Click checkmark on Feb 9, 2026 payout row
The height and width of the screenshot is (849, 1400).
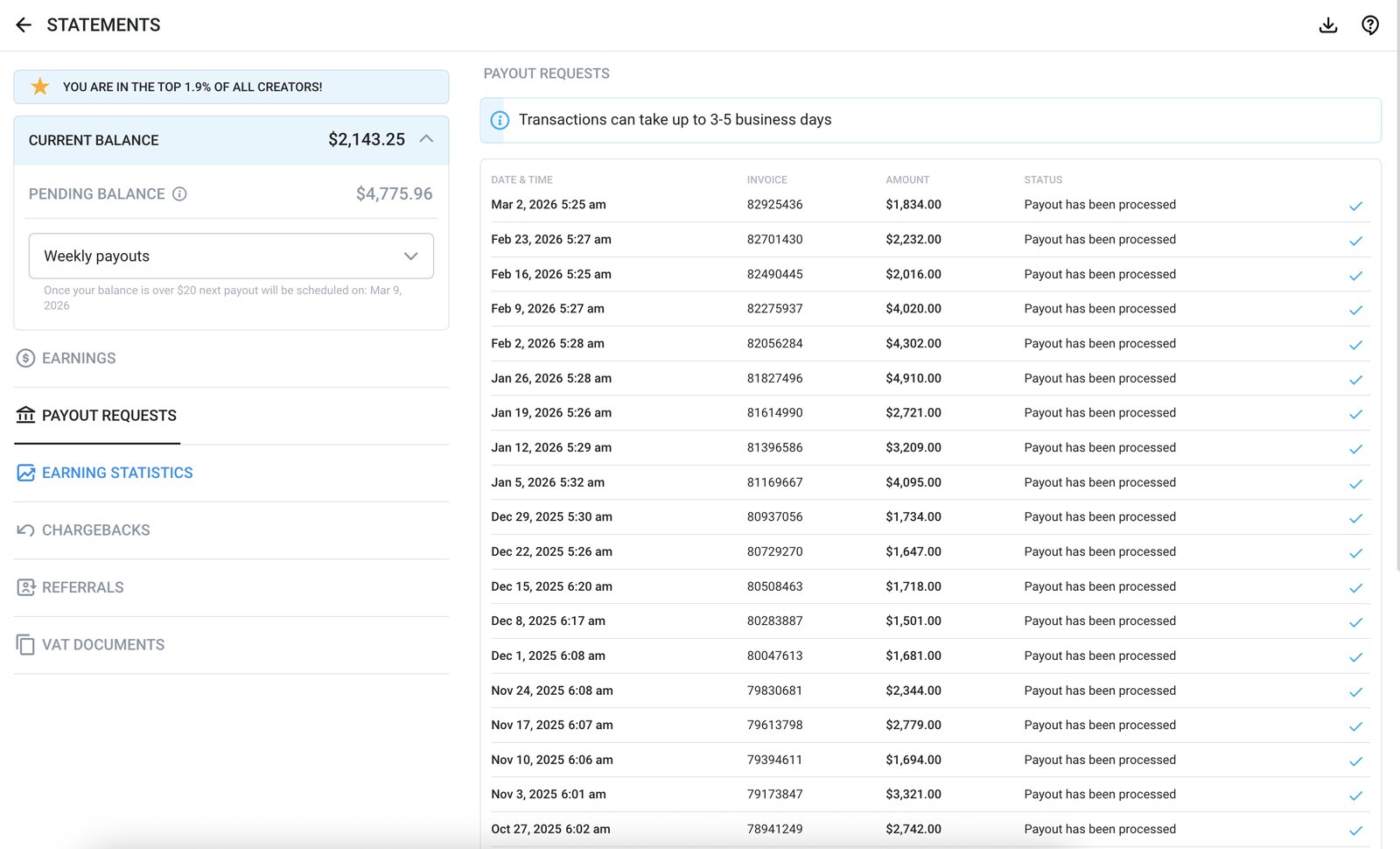1355,310
